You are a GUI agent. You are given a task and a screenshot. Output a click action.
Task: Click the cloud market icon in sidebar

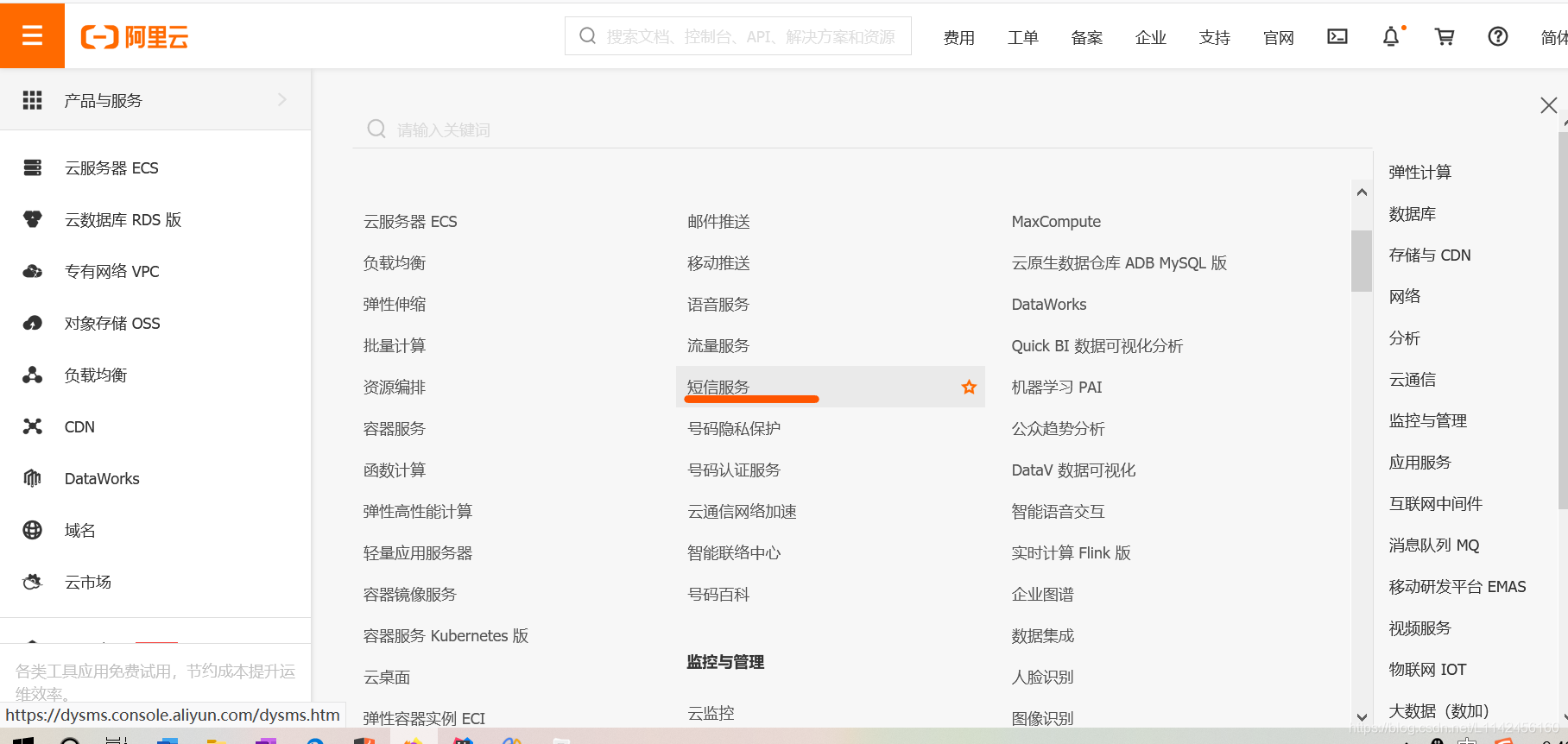tap(33, 582)
